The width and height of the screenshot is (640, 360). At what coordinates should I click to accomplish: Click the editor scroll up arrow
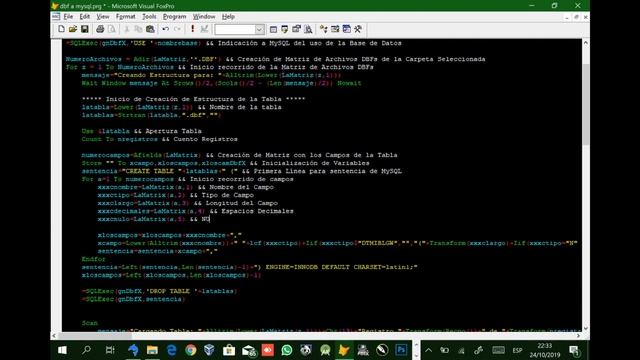pyautogui.click(x=586, y=43)
